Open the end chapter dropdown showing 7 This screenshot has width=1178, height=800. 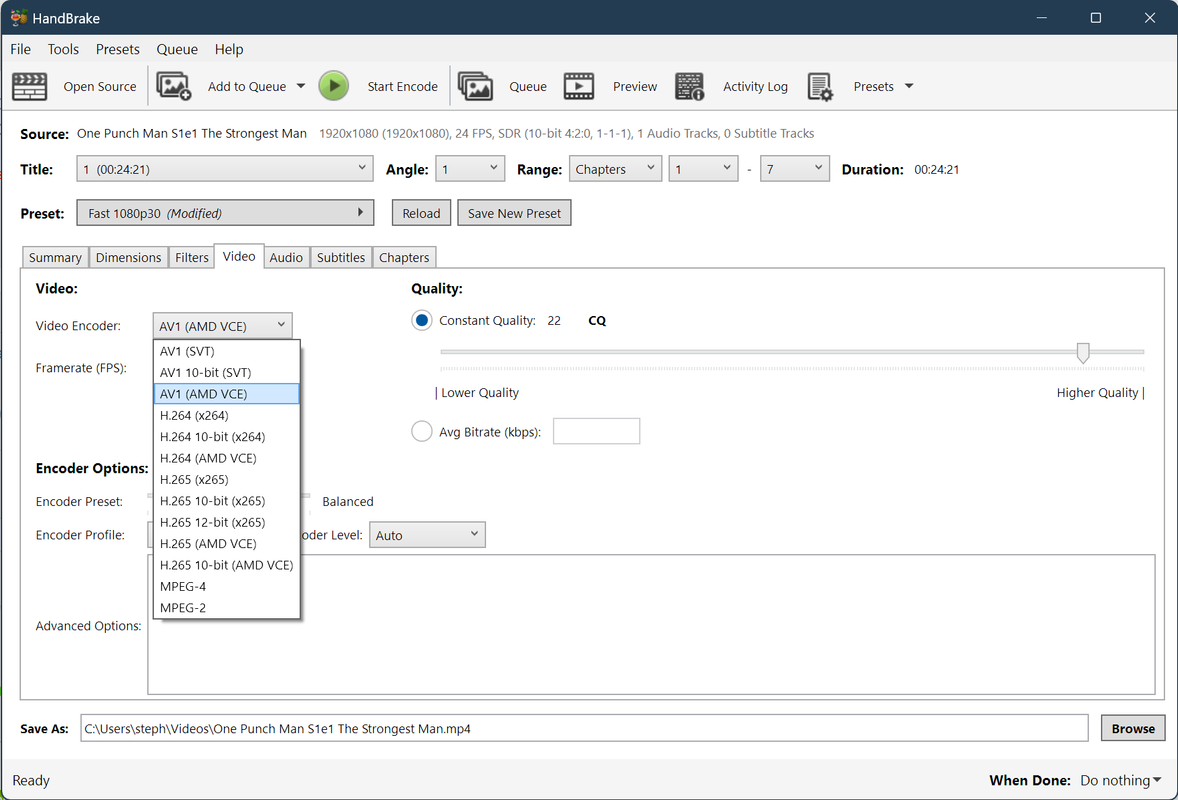tap(795, 169)
